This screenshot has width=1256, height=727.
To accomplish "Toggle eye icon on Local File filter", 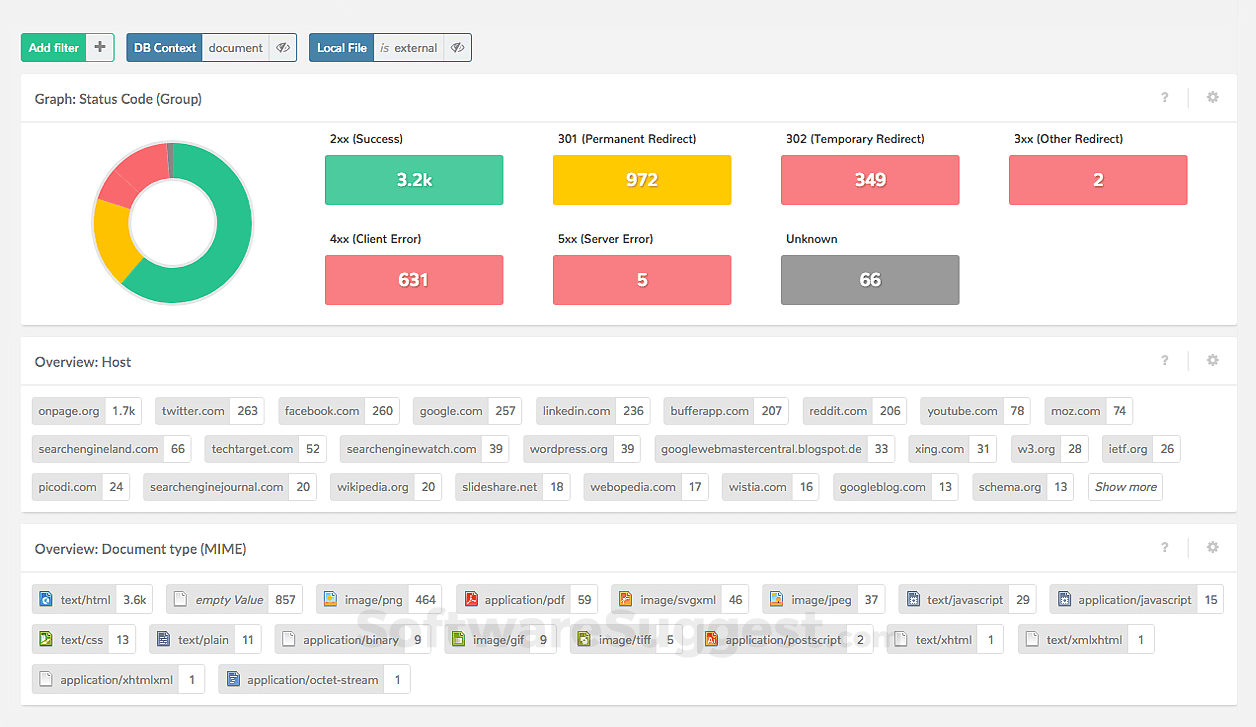I will tap(458, 48).
